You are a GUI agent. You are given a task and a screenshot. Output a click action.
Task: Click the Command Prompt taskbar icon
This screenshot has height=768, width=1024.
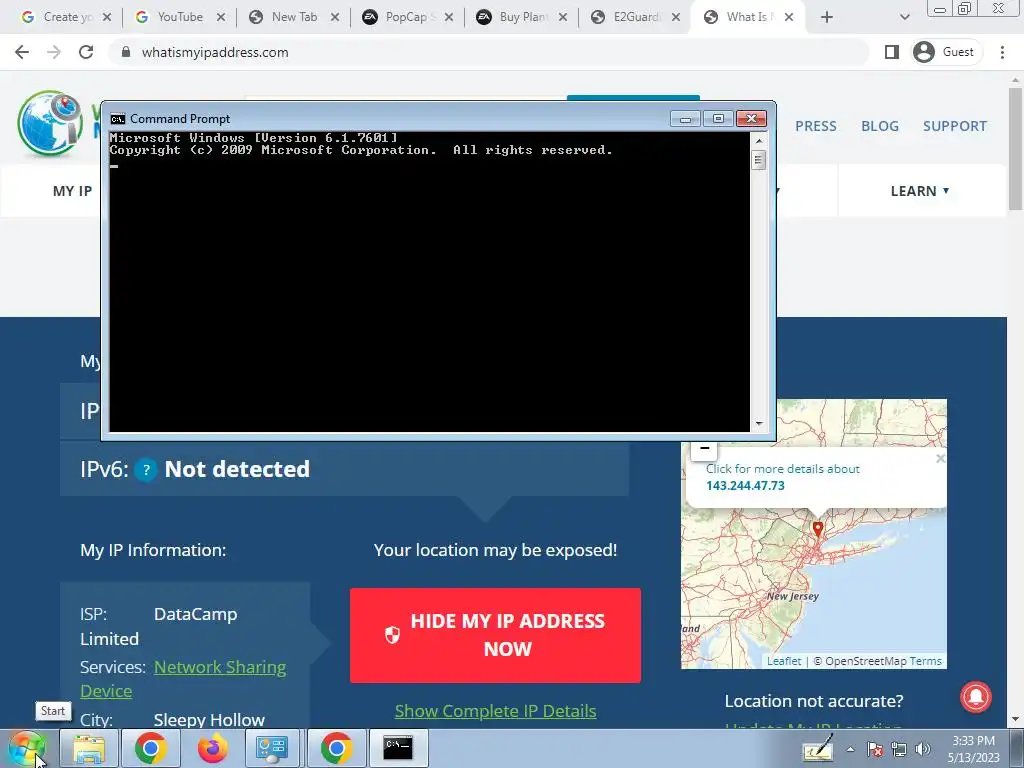(398, 748)
